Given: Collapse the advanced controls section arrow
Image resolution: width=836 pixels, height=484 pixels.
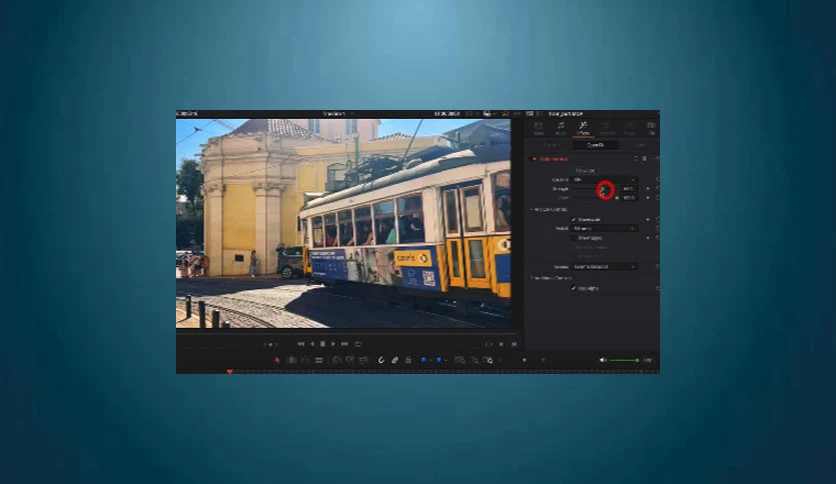Looking at the screenshot, I should (x=532, y=209).
